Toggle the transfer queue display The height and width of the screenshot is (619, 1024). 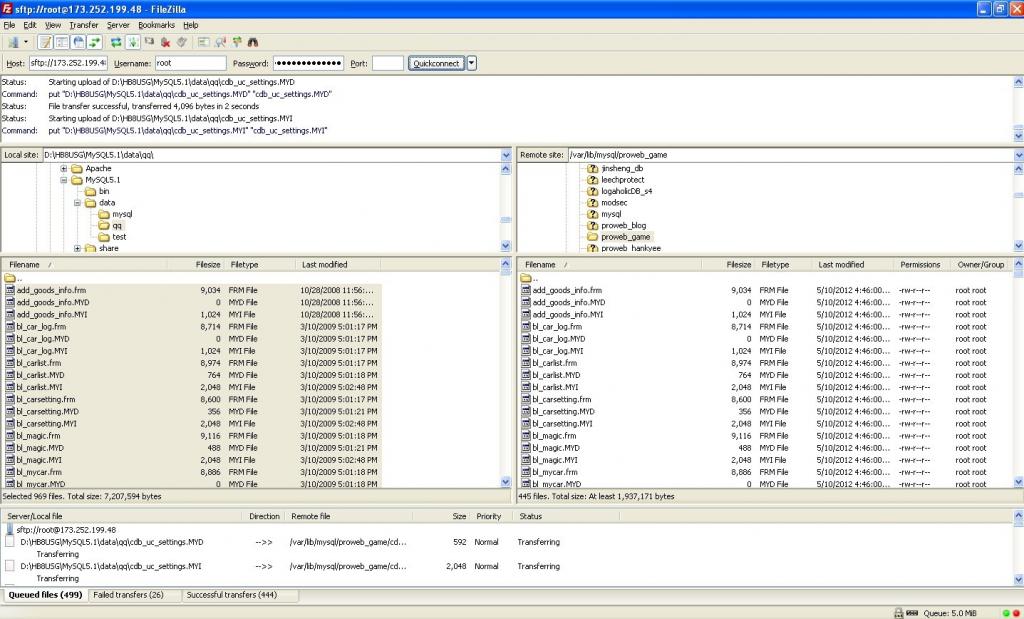(94, 42)
